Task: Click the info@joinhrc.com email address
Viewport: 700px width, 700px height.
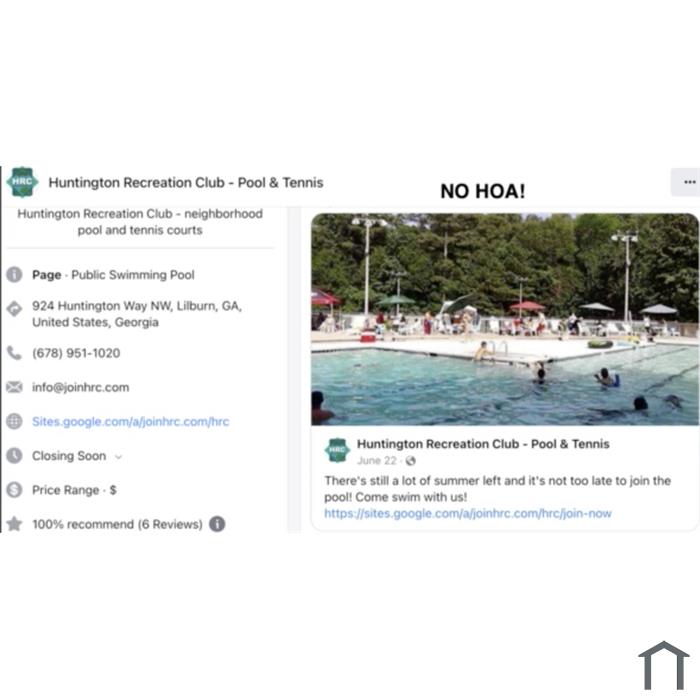Action: 80,388
